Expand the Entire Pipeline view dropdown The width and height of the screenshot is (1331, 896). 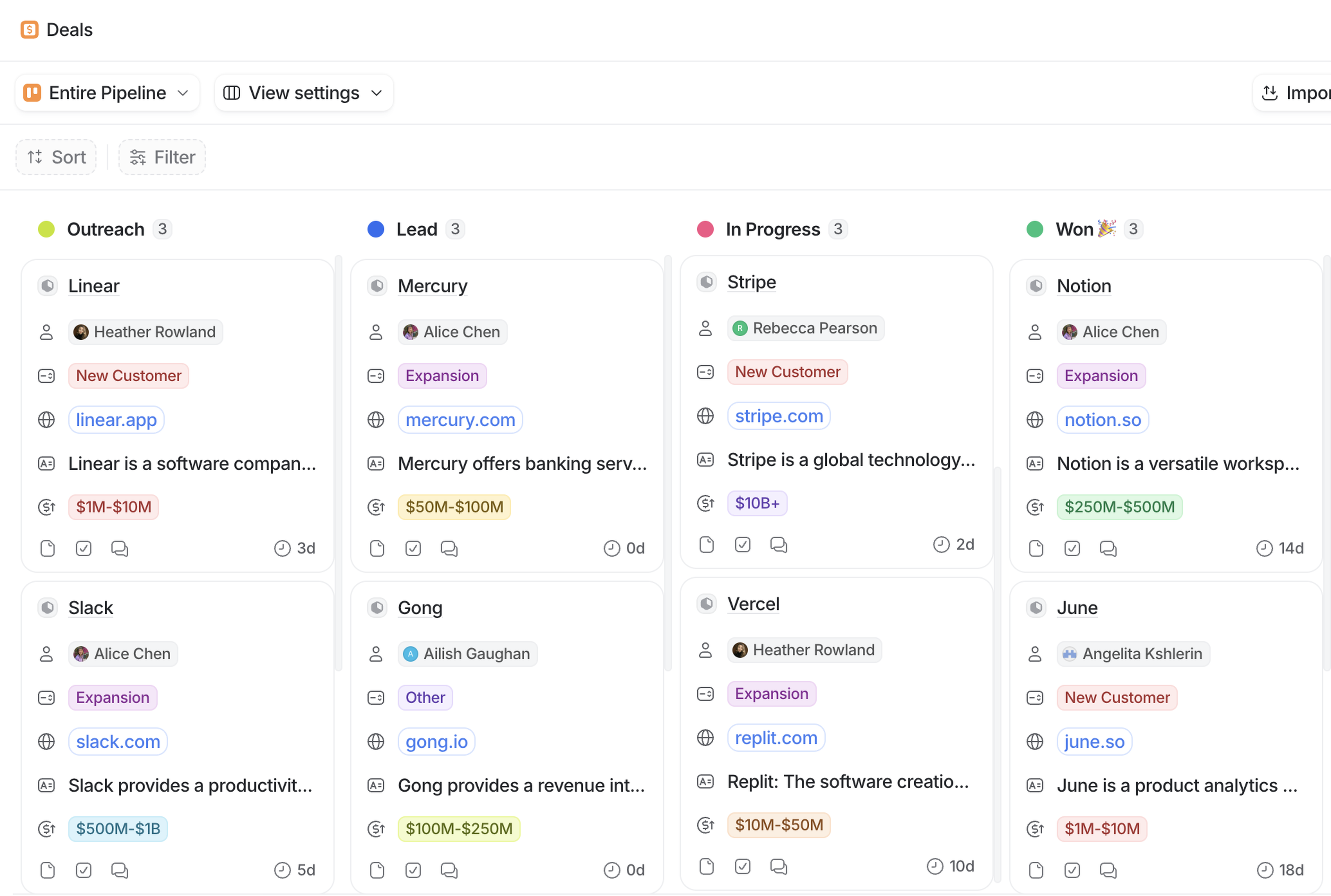pyautogui.click(x=107, y=93)
